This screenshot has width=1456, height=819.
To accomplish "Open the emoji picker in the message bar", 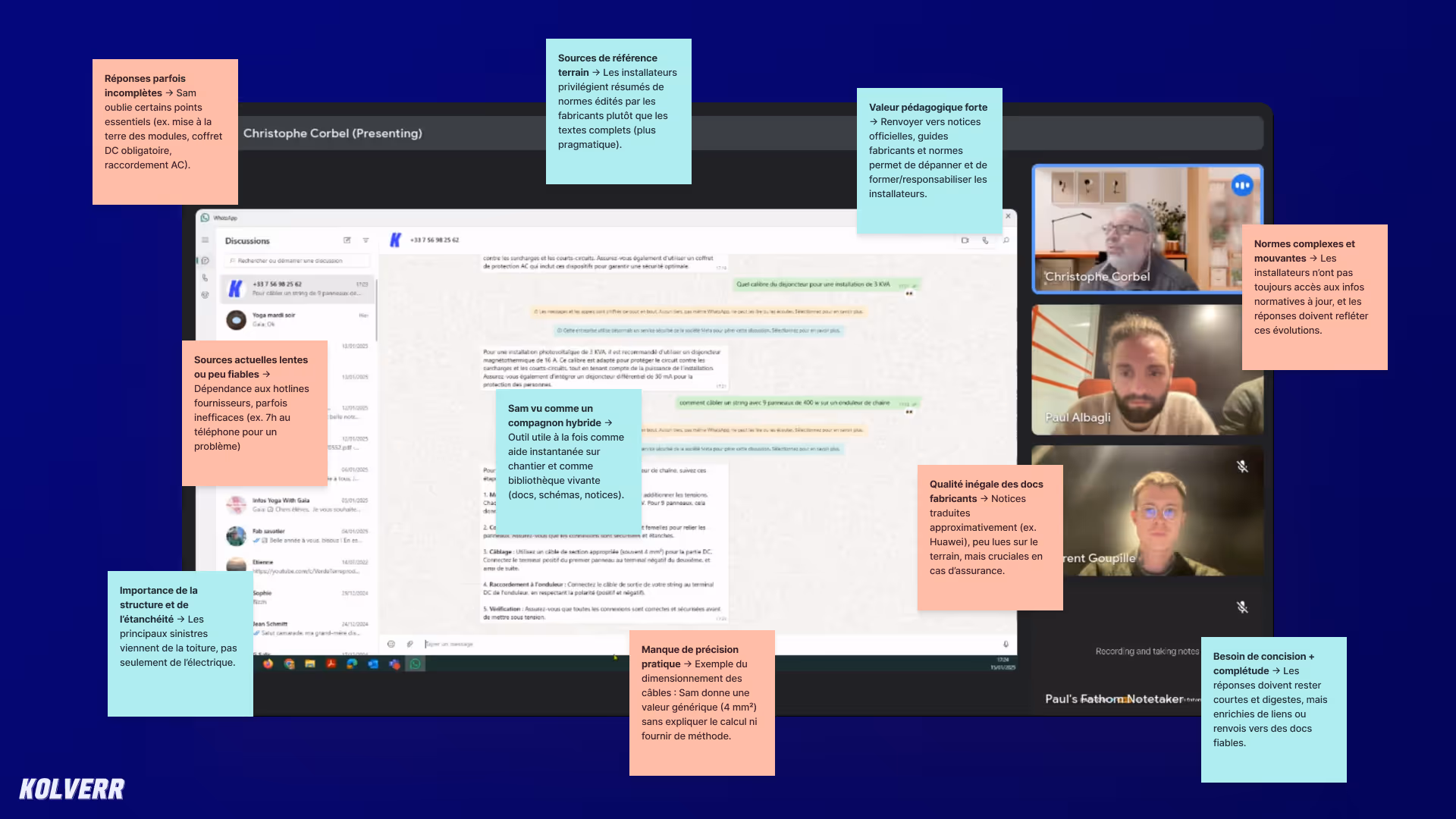I will pos(391,644).
